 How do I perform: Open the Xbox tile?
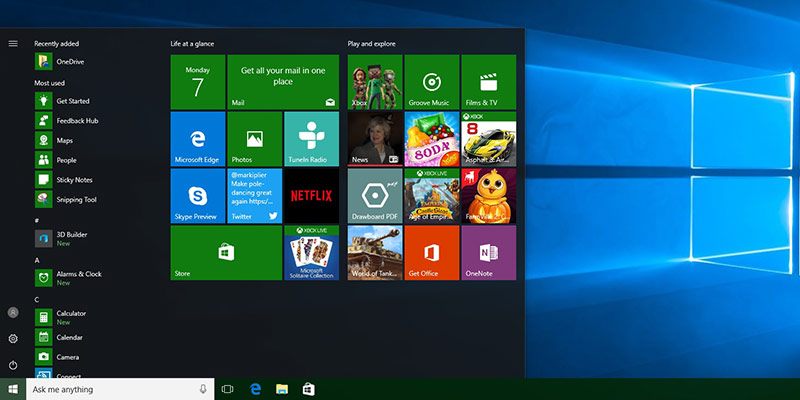click(375, 82)
